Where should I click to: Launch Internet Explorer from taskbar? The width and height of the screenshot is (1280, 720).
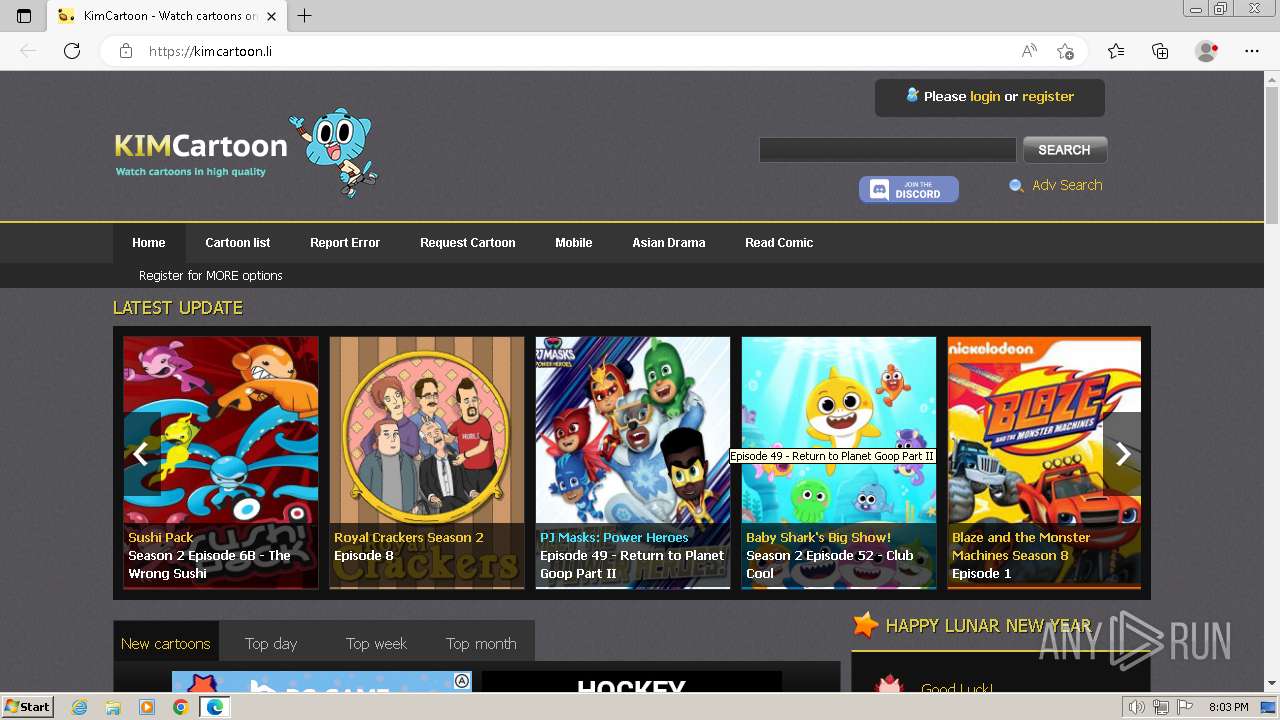[80, 707]
